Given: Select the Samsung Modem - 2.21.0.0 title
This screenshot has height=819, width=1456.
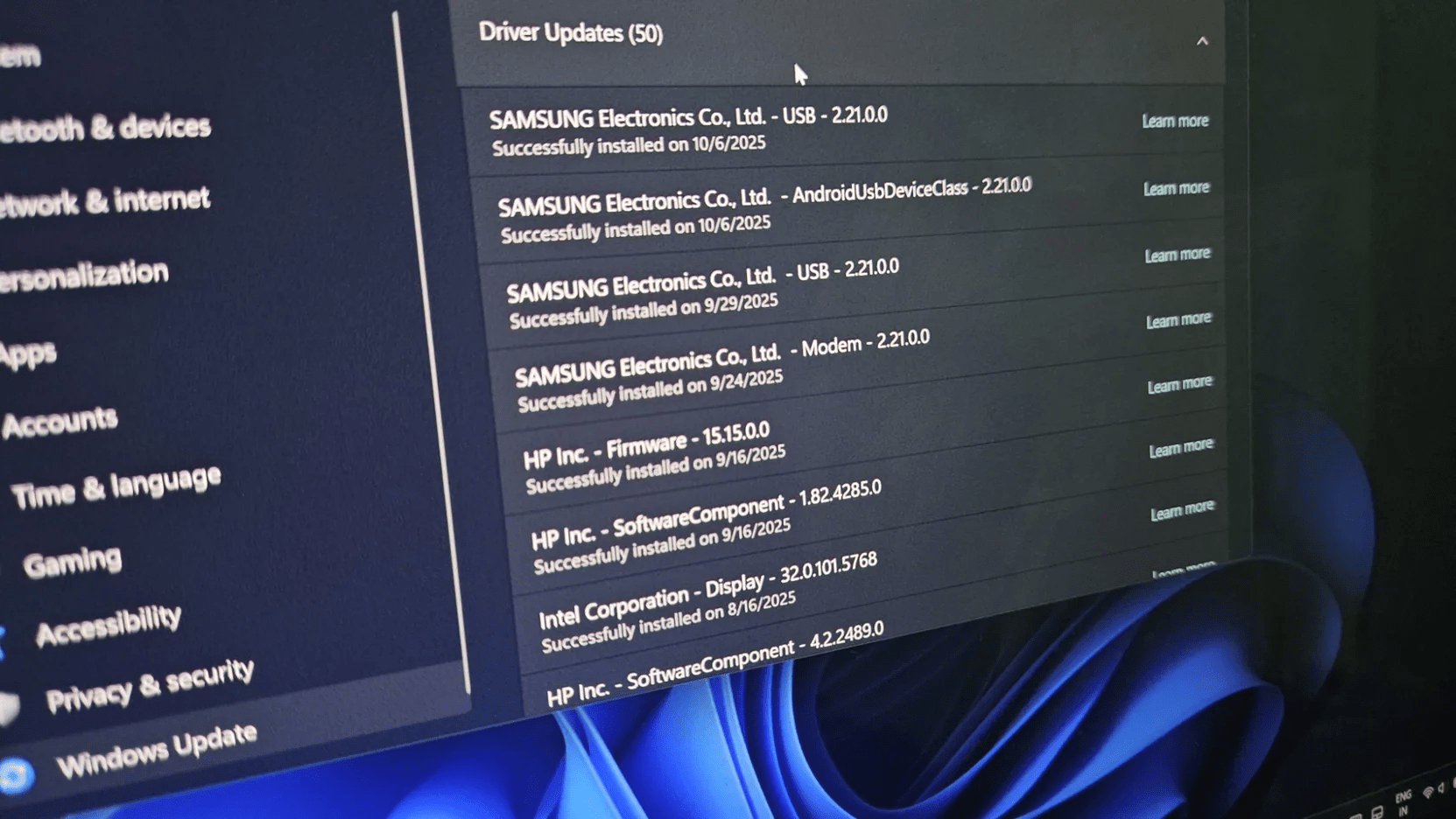Looking at the screenshot, I should tap(722, 356).
